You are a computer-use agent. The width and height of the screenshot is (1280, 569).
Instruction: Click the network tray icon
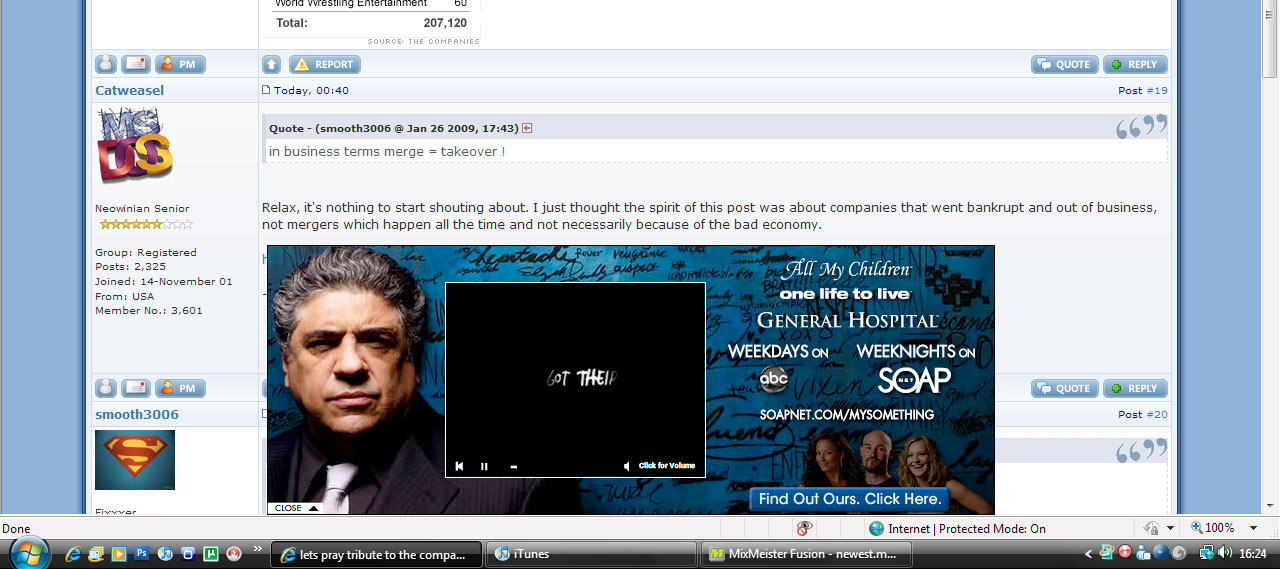pyautogui.click(x=1206, y=553)
